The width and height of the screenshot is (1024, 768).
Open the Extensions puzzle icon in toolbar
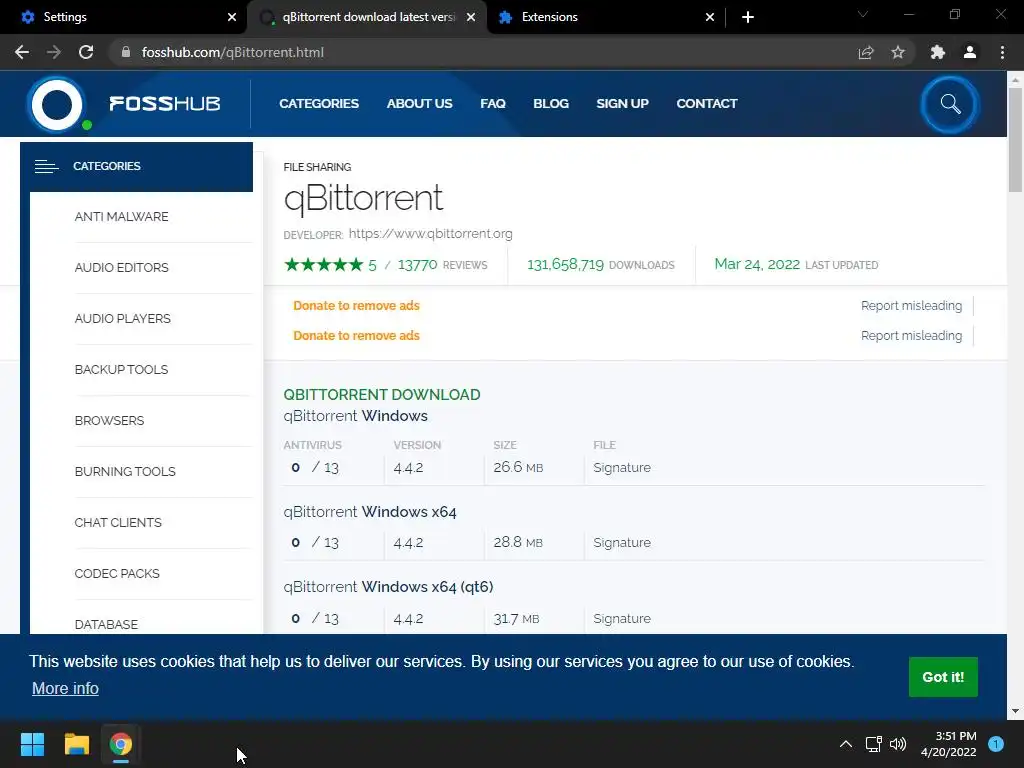938,52
